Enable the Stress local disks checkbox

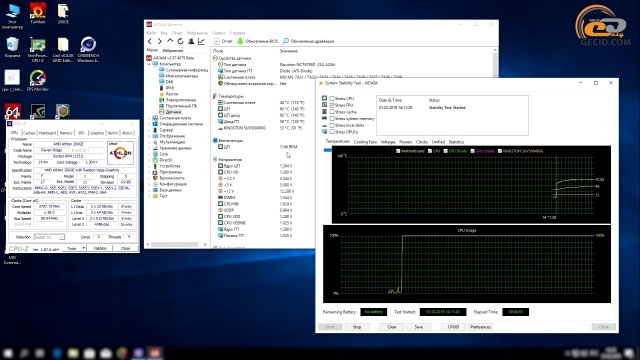click(x=332, y=125)
